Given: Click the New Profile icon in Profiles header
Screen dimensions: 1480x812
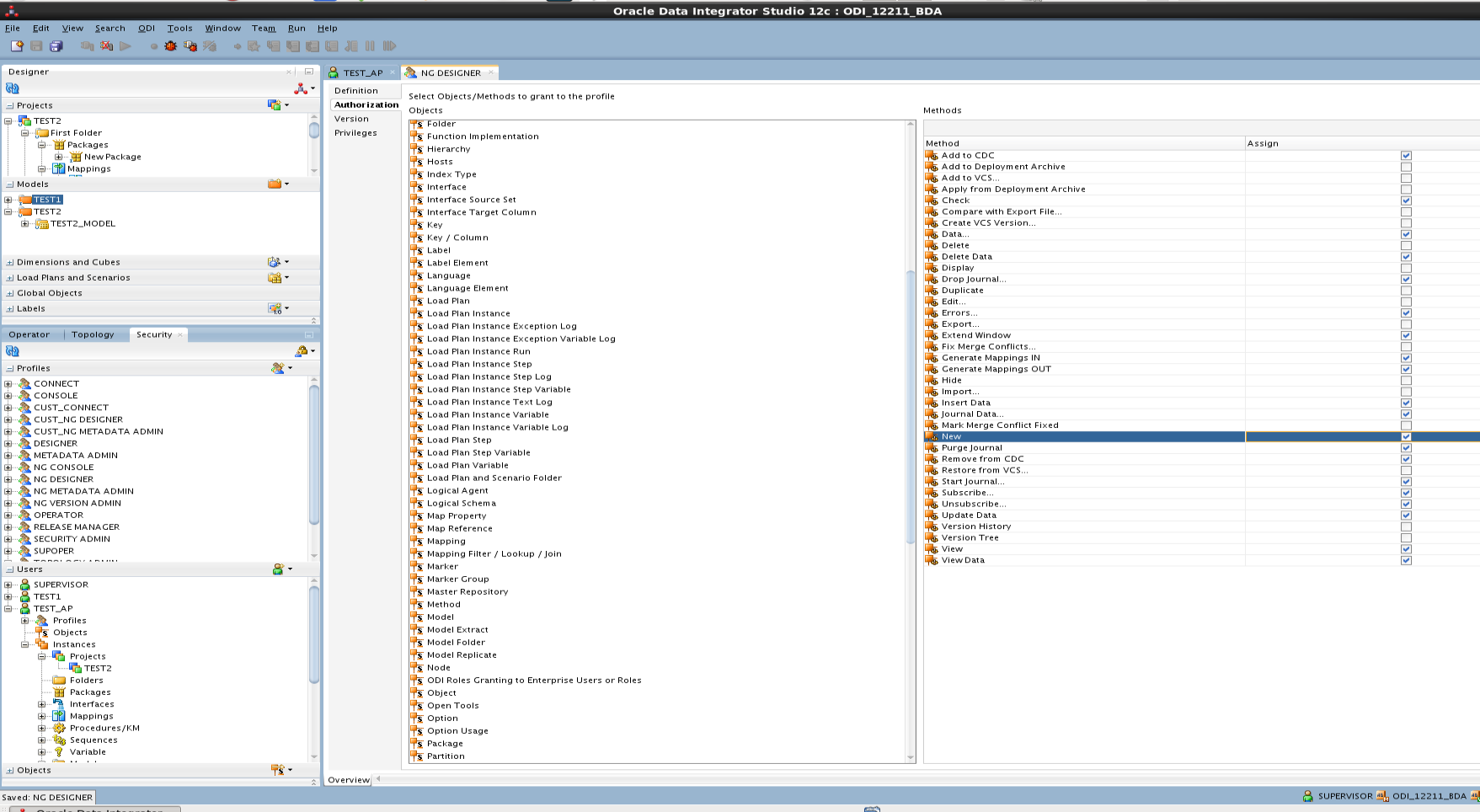Looking at the screenshot, I should click(278, 368).
